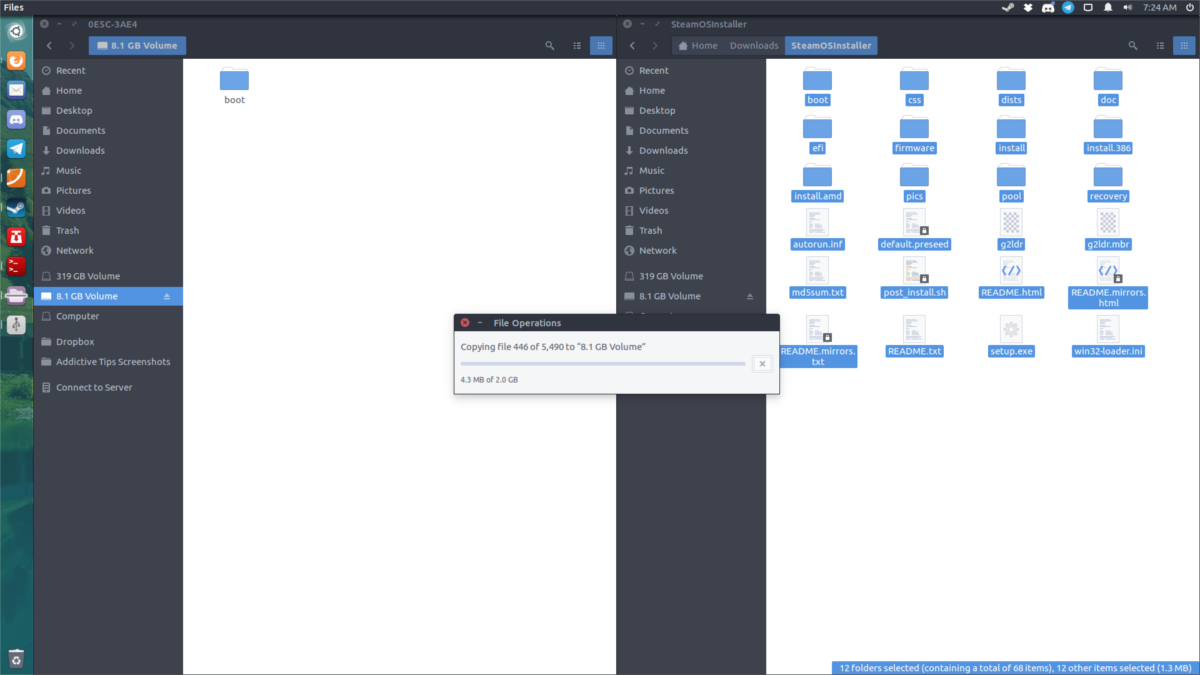The width and height of the screenshot is (1200, 675).
Task: Open Videos in the SteamOSInstaller sidebar
Action: tap(691, 211)
